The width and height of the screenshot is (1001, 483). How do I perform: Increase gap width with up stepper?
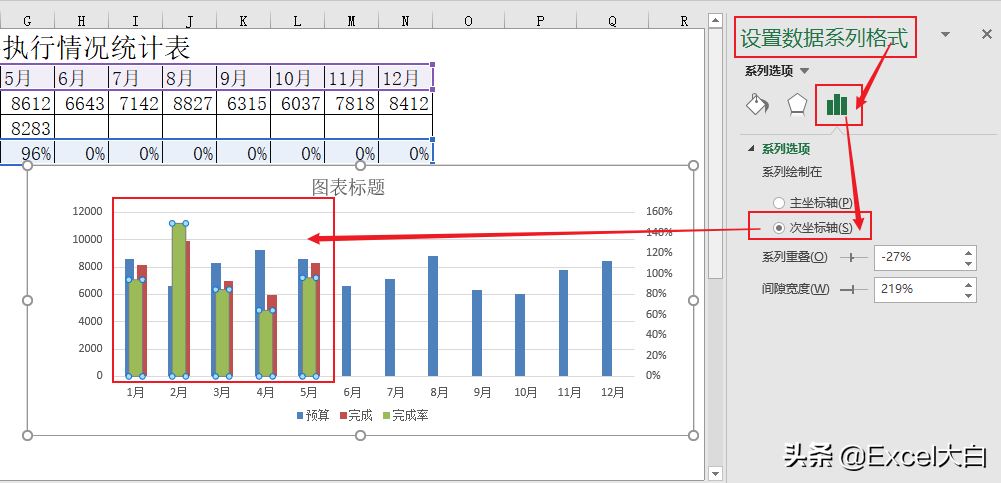pyautogui.click(x=969, y=283)
